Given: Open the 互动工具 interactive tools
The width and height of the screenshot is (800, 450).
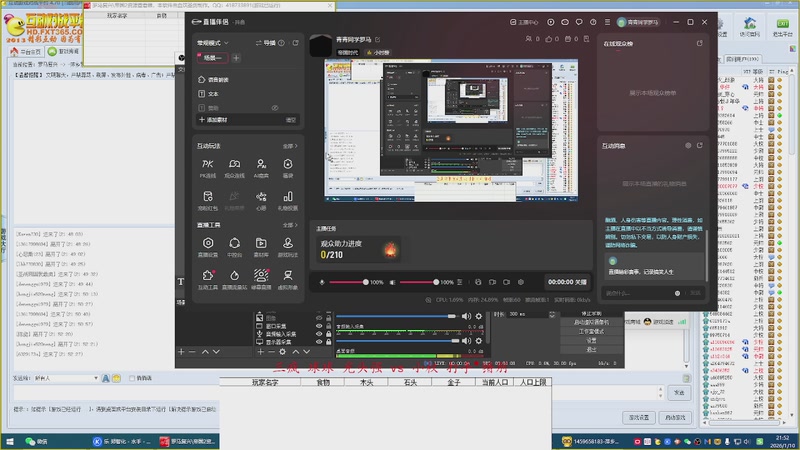Looking at the screenshot, I should click(208, 280).
